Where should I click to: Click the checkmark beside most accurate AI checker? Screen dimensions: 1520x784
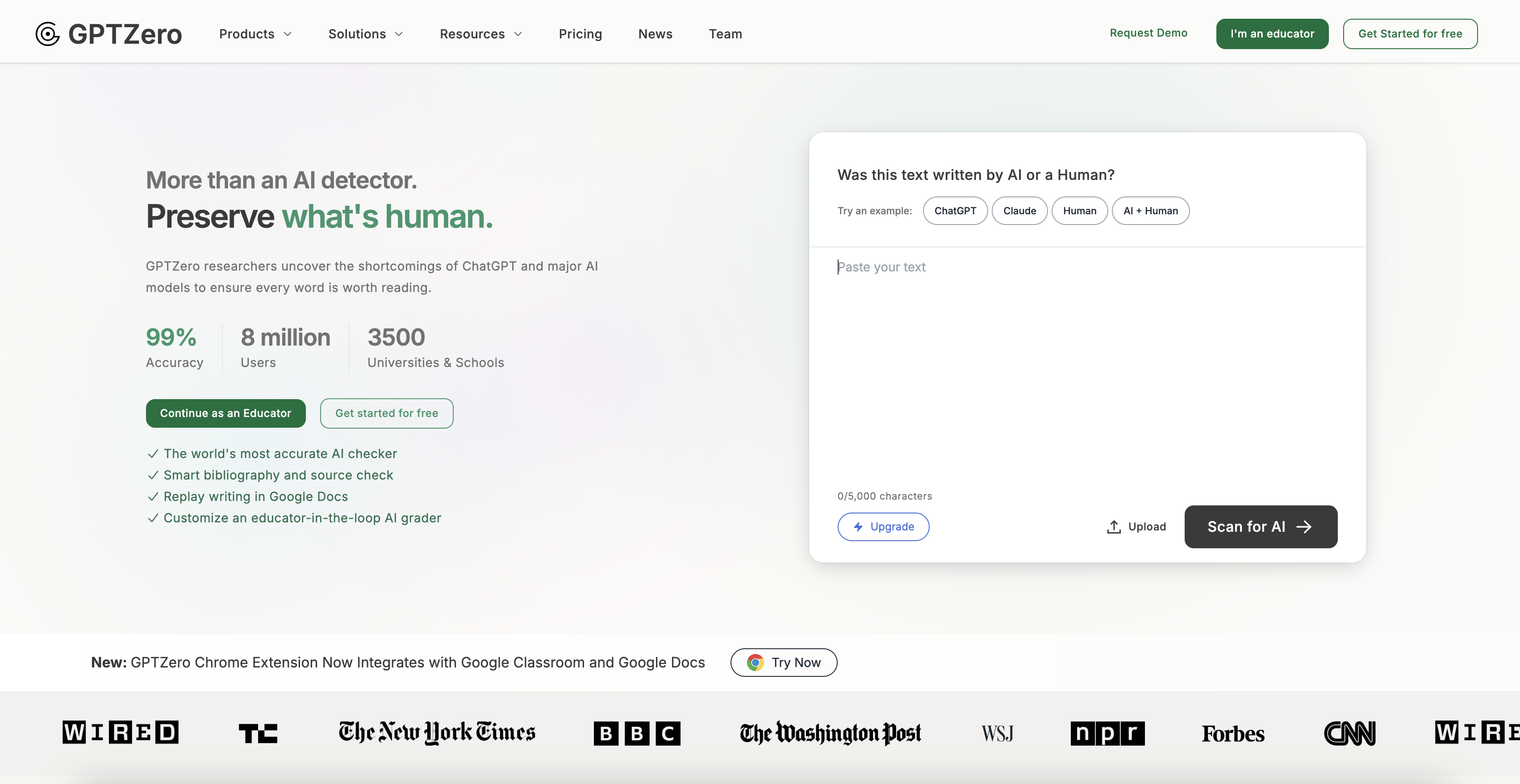click(x=153, y=454)
